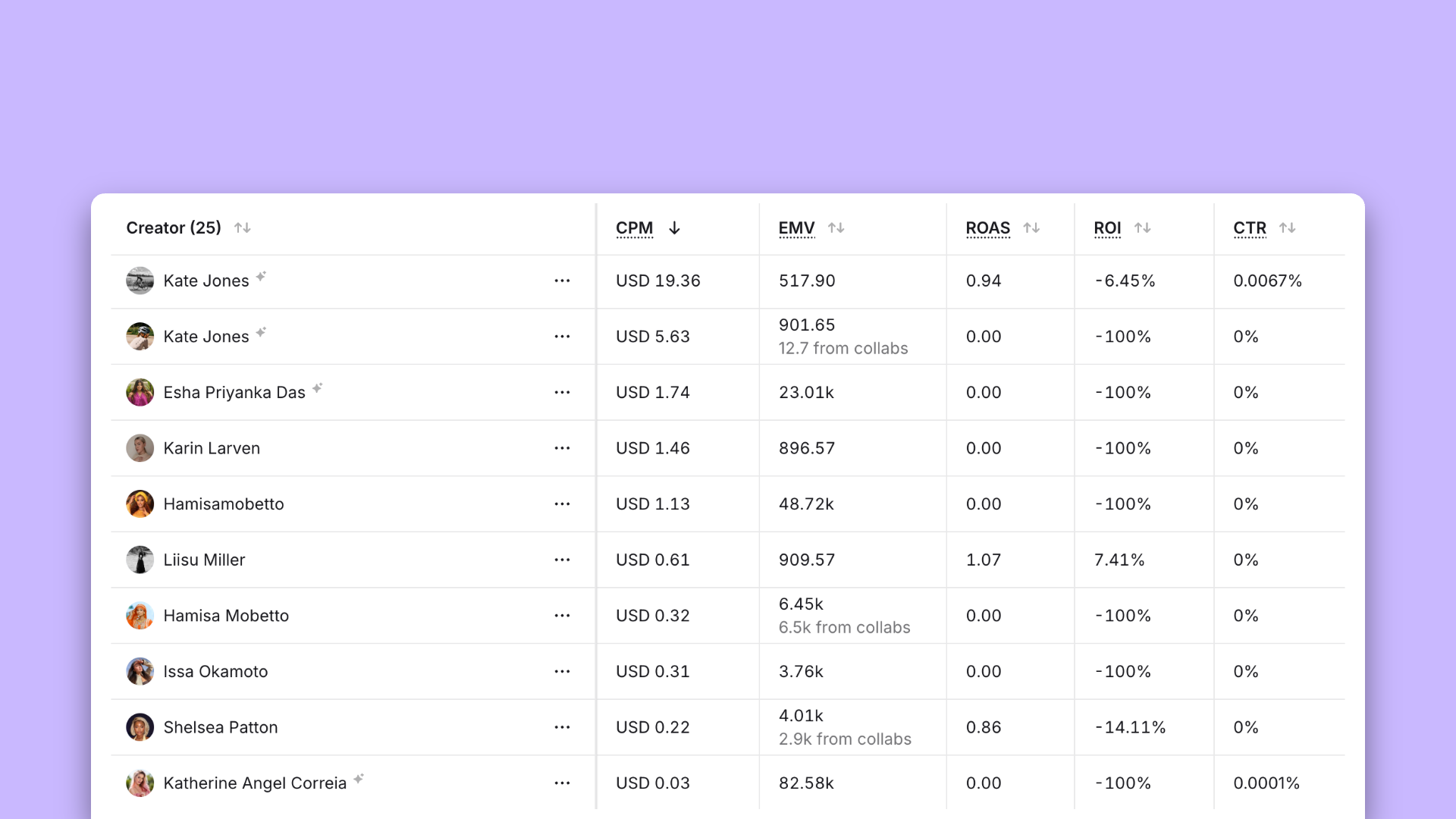Click Issa Okamoto's avatar

(x=140, y=672)
